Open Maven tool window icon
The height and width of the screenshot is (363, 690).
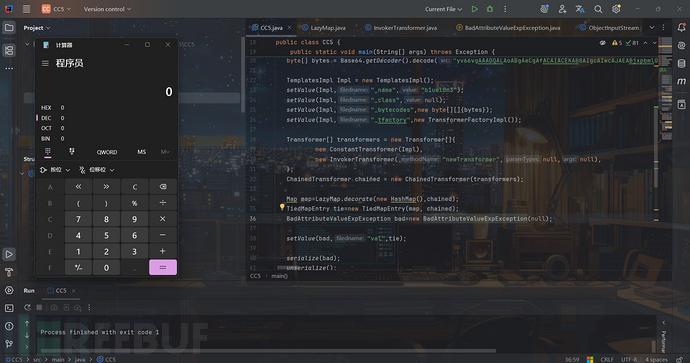(681, 81)
